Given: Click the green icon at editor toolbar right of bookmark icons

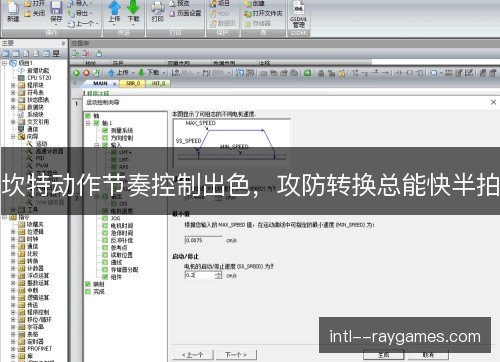Looking at the screenshot, I should tap(308, 73).
